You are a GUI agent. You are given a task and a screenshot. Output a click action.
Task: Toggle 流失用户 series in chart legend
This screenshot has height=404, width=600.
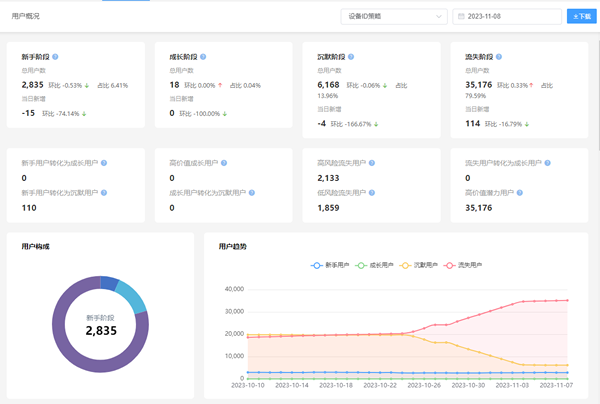click(x=463, y=265)
